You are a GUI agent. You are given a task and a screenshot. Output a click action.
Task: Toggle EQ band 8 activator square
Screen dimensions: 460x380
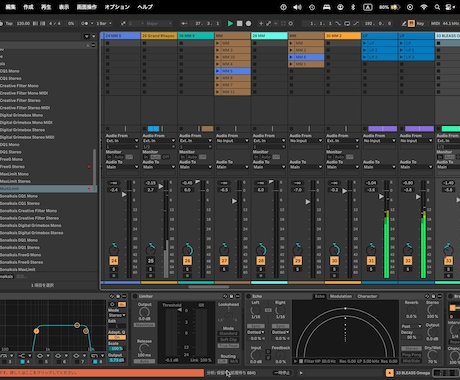pos(95,362)
